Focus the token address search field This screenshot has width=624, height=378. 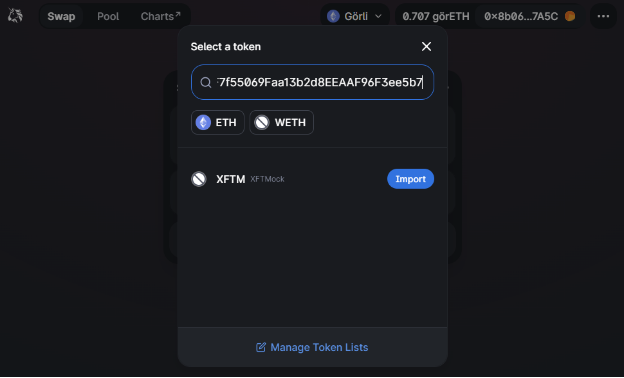tap(312, 82)
